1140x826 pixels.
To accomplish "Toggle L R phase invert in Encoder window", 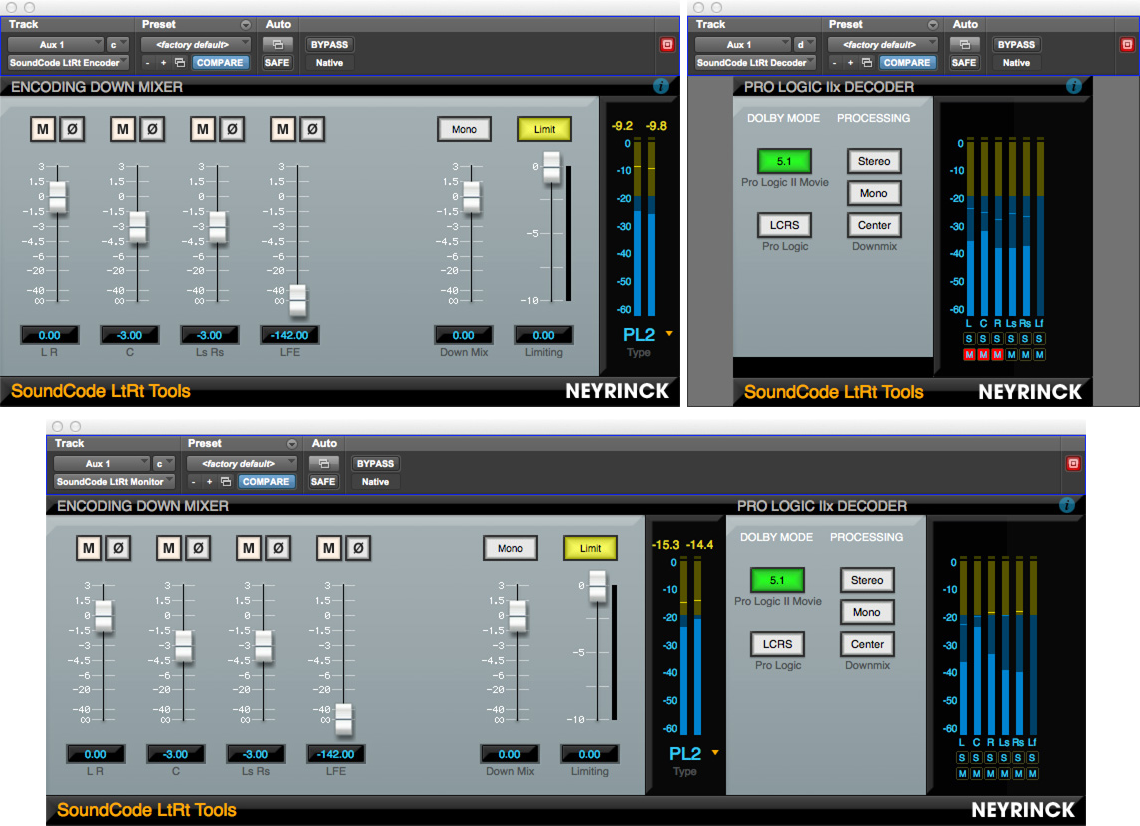I will pyautogui.click(x=72, y=129).
